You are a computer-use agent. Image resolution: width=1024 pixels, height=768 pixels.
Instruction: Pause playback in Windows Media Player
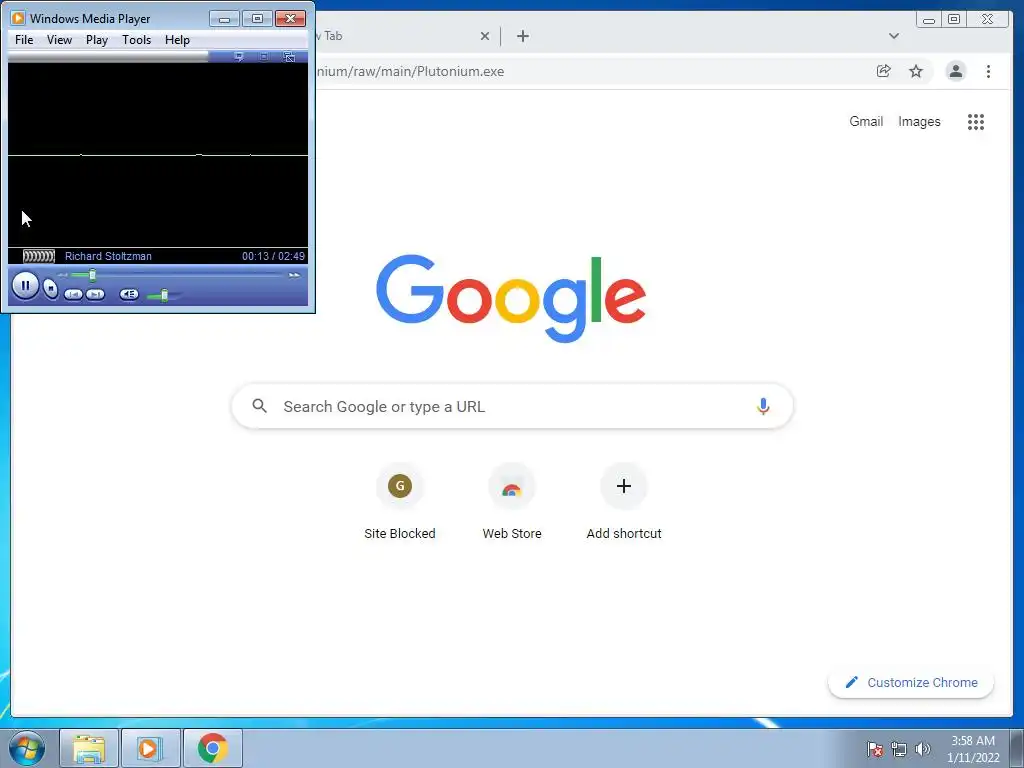coord(25,285)
